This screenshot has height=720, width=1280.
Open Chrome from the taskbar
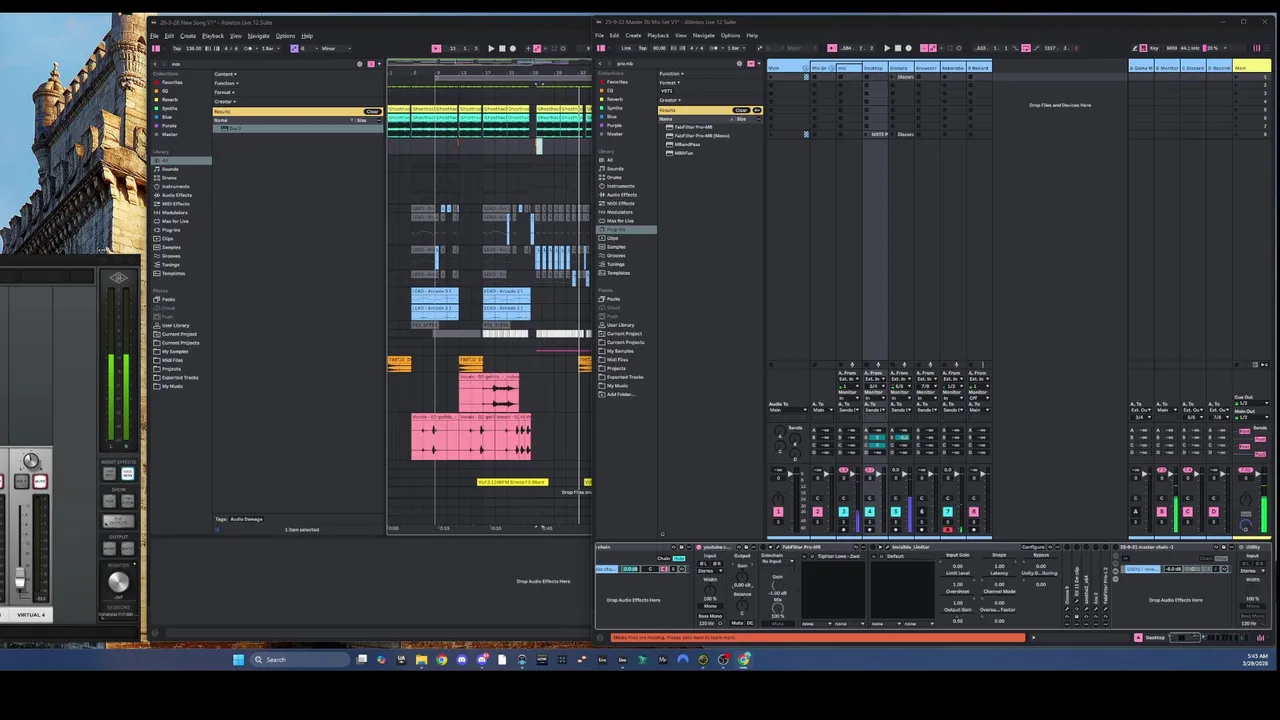click(x=441, y=660)
